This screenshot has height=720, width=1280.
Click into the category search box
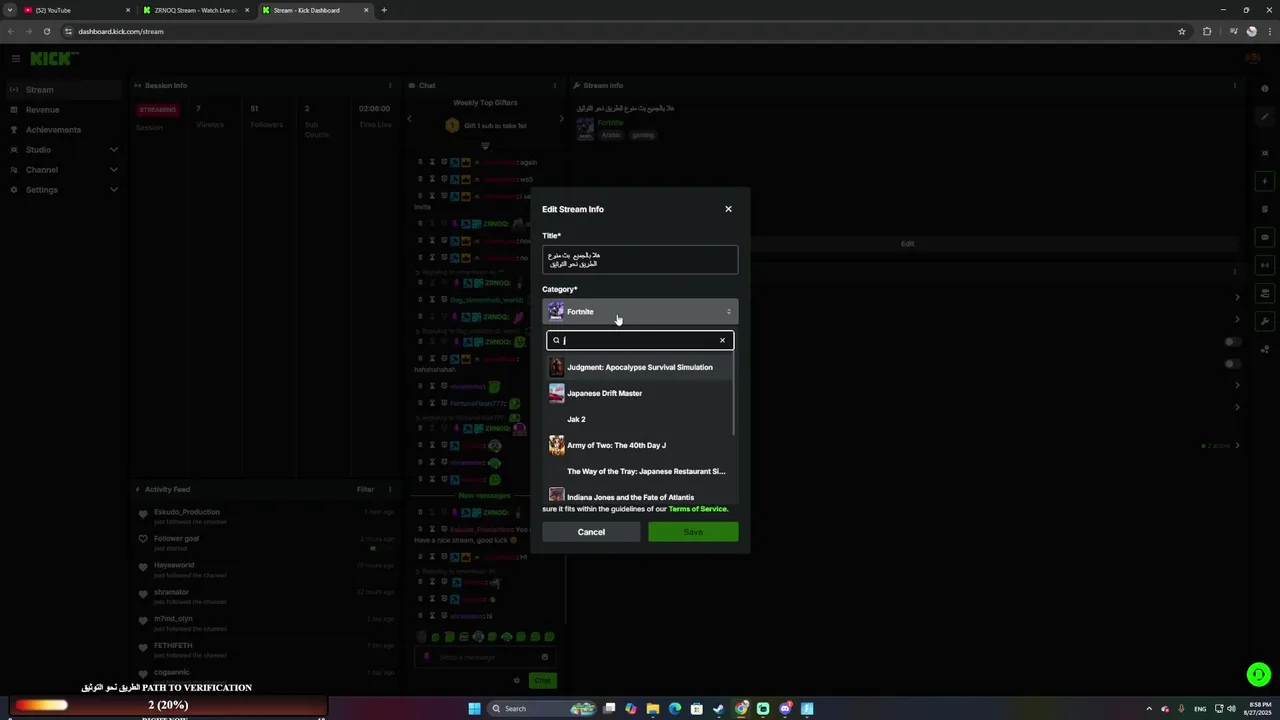click(640, 341)
